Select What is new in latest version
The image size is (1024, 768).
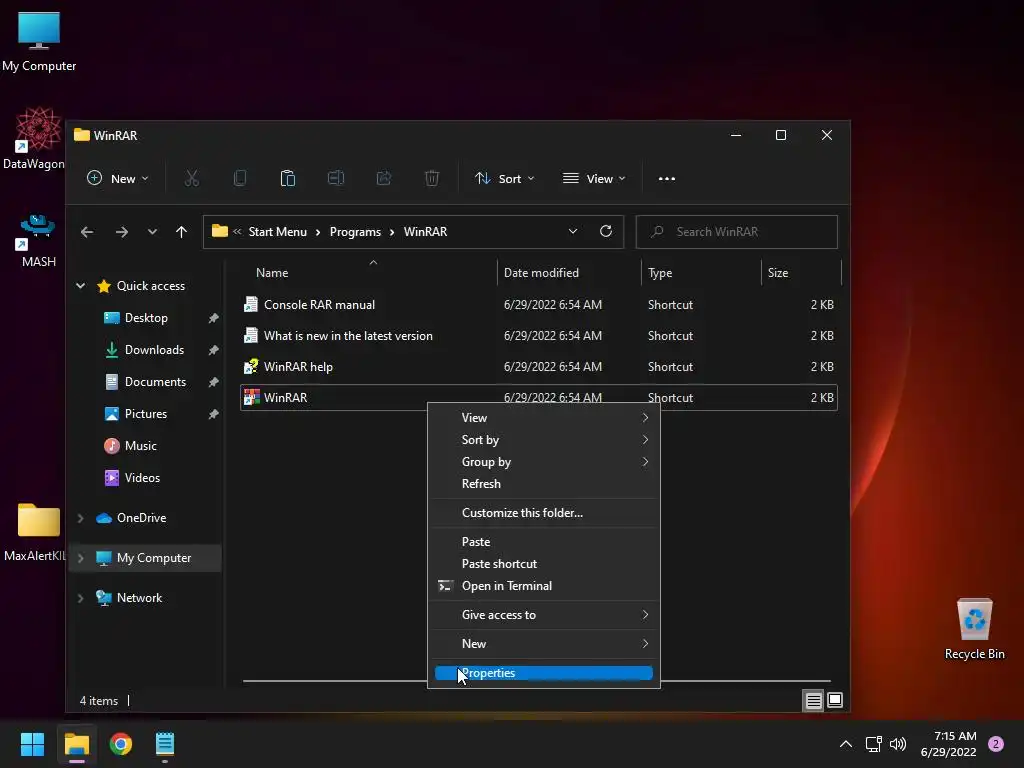[x=539, y=336]
